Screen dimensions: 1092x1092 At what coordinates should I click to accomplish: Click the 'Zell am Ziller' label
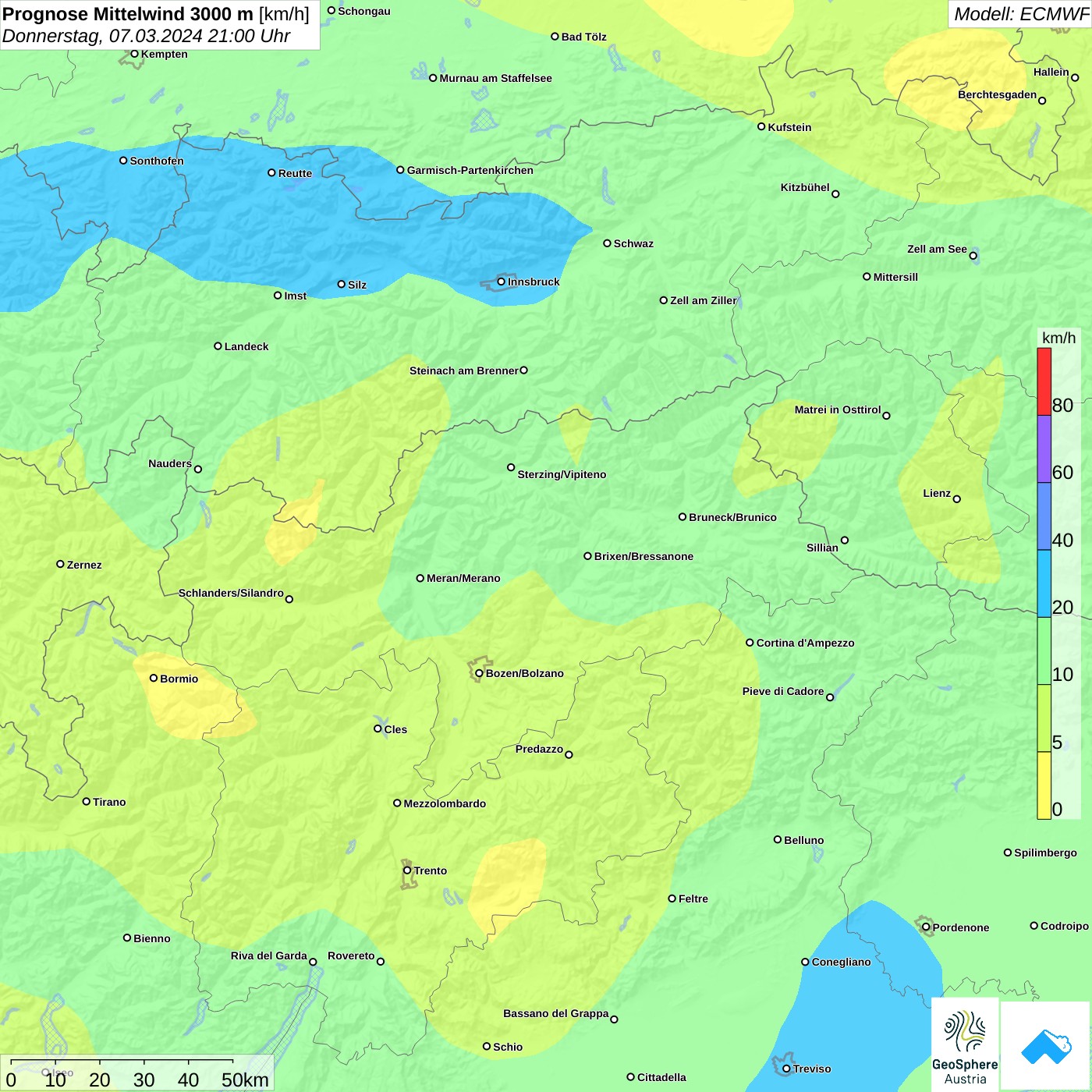pos(704,300)
